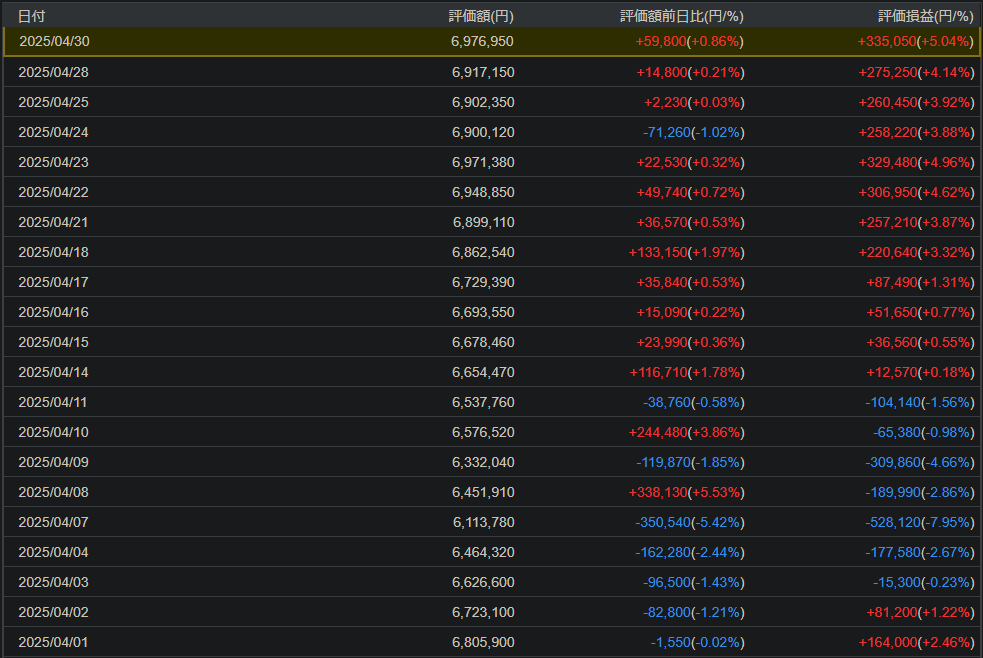
Task: Select the 2025/04/28 date row
Action: (492, 72)
